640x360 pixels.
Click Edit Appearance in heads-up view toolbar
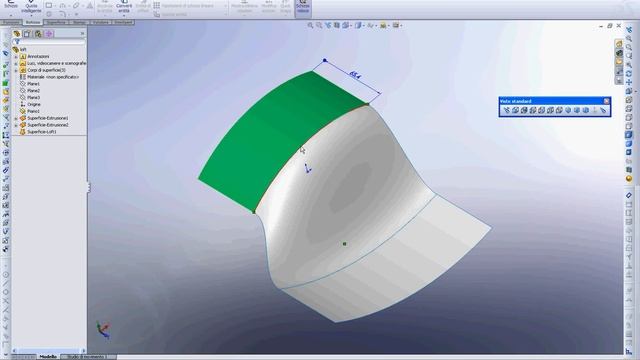(383, 25)
